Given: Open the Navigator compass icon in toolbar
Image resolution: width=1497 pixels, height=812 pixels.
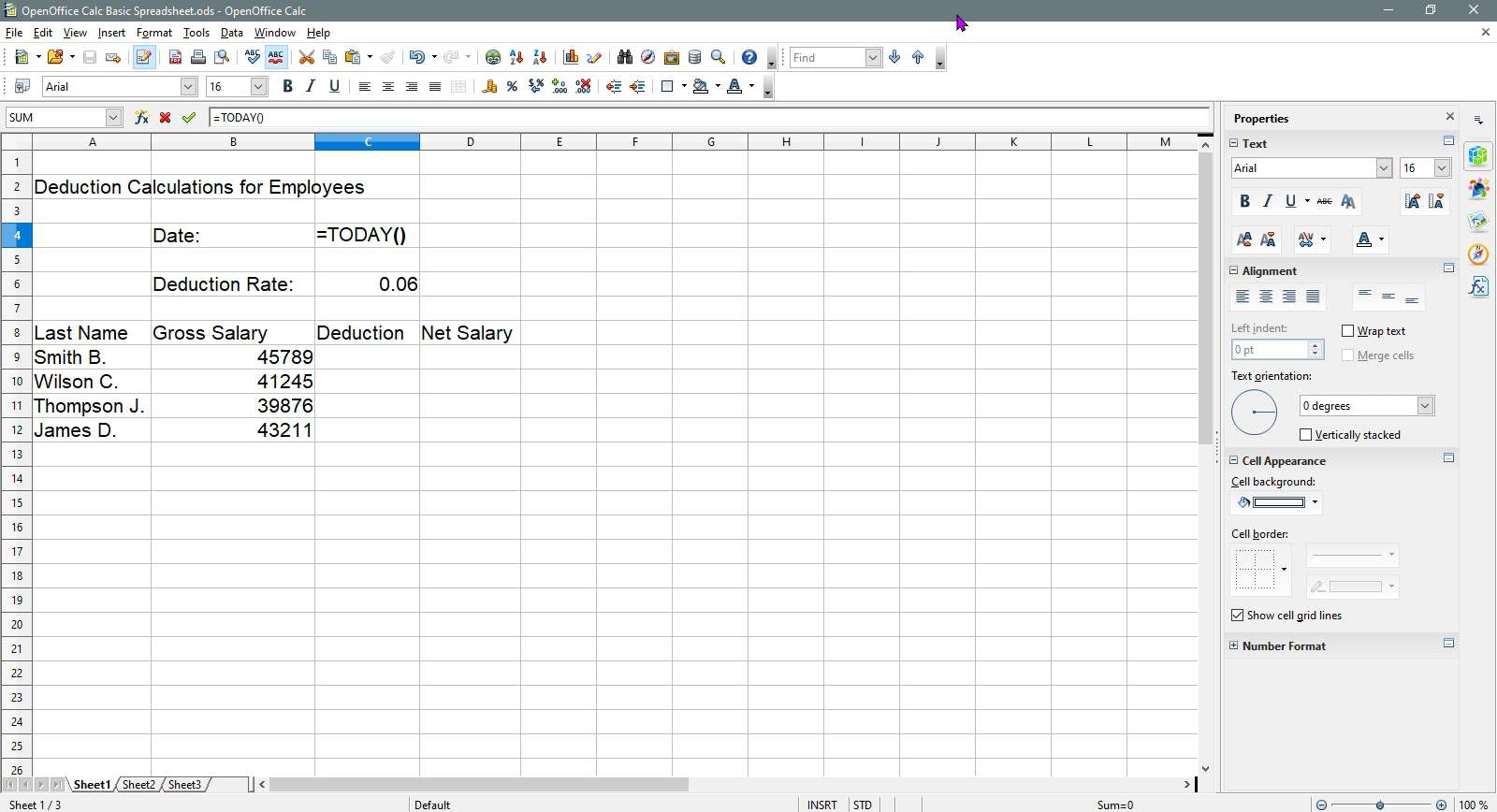Looking at the screenshot, I should coord(647,57).
